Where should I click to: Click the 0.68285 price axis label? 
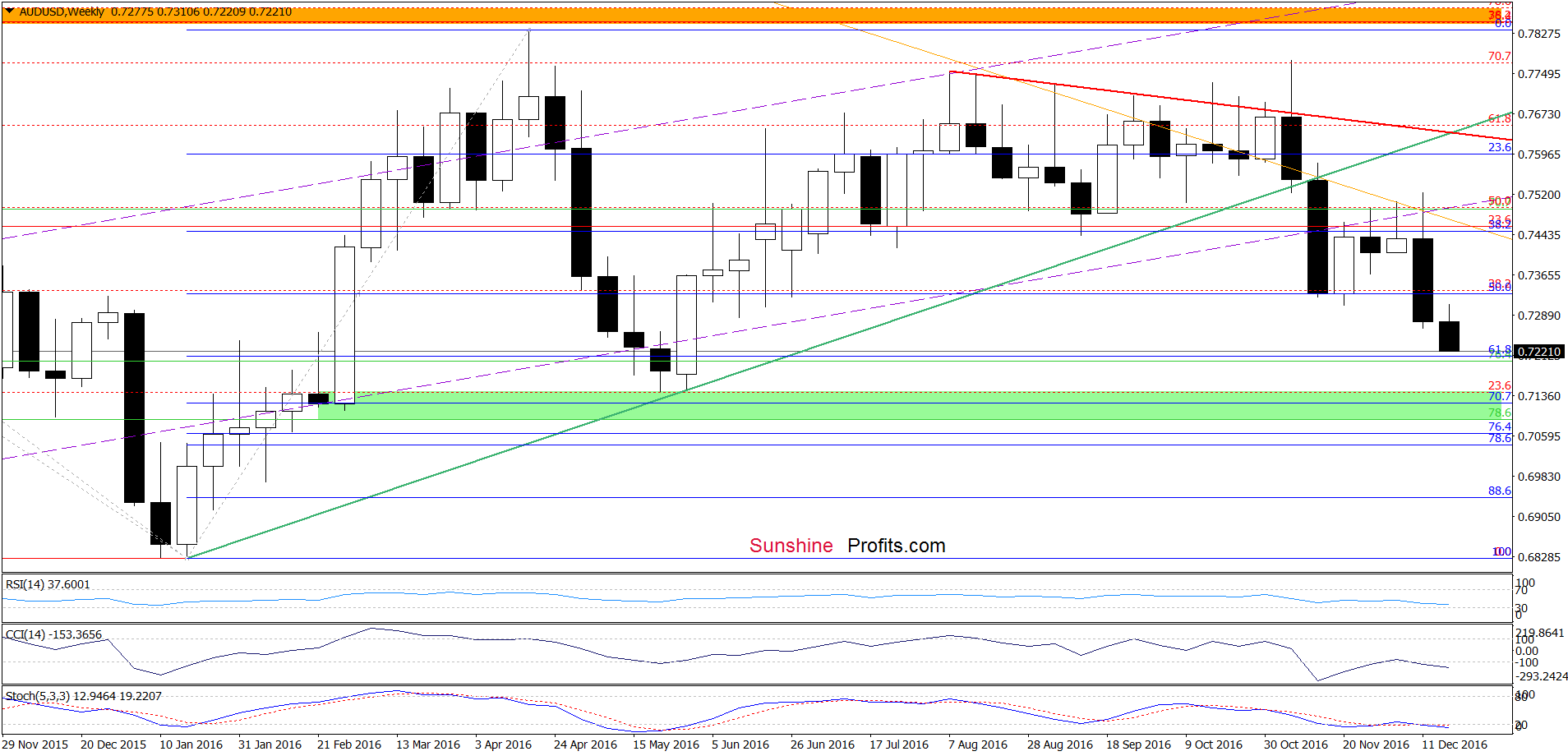click(1538, 557)
